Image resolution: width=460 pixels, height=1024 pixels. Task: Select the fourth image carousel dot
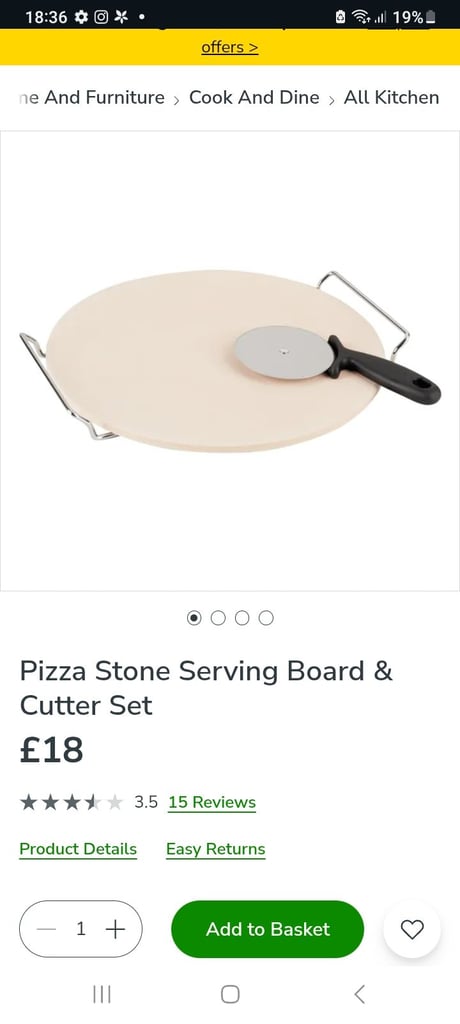click(x=266, y=618)
